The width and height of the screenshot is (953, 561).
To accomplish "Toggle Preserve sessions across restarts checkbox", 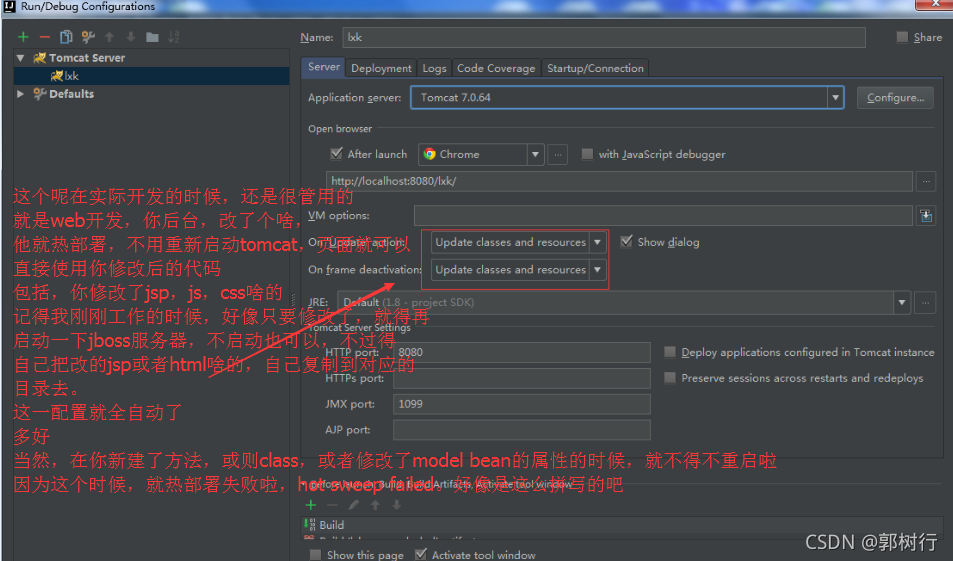I will [670, 378].
